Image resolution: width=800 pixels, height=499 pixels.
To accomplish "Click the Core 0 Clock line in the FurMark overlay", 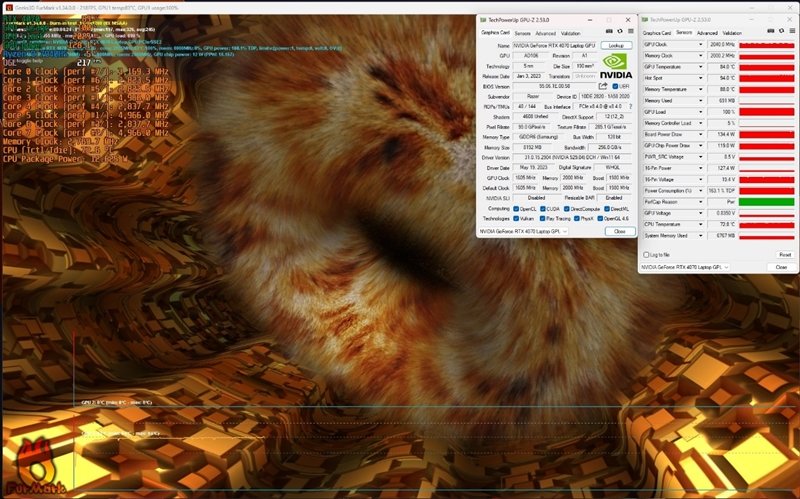I will (x=86, y=71).
